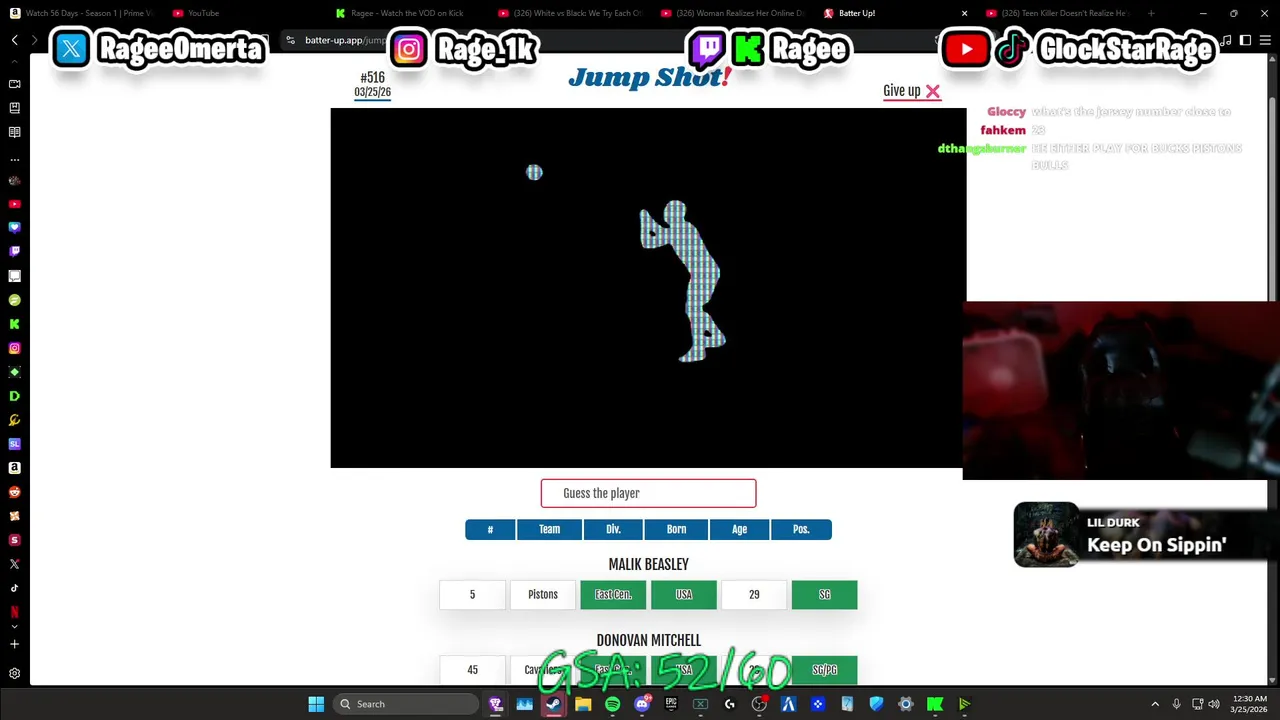Switch to the Teen Killer Doesn't Realize tab
The height and width of the screenshot is (720, 1280).
1058,13
